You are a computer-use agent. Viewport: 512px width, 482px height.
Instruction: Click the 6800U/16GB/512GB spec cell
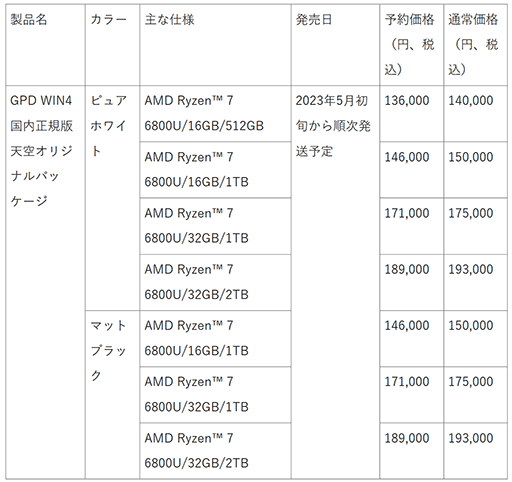point(215,113)
